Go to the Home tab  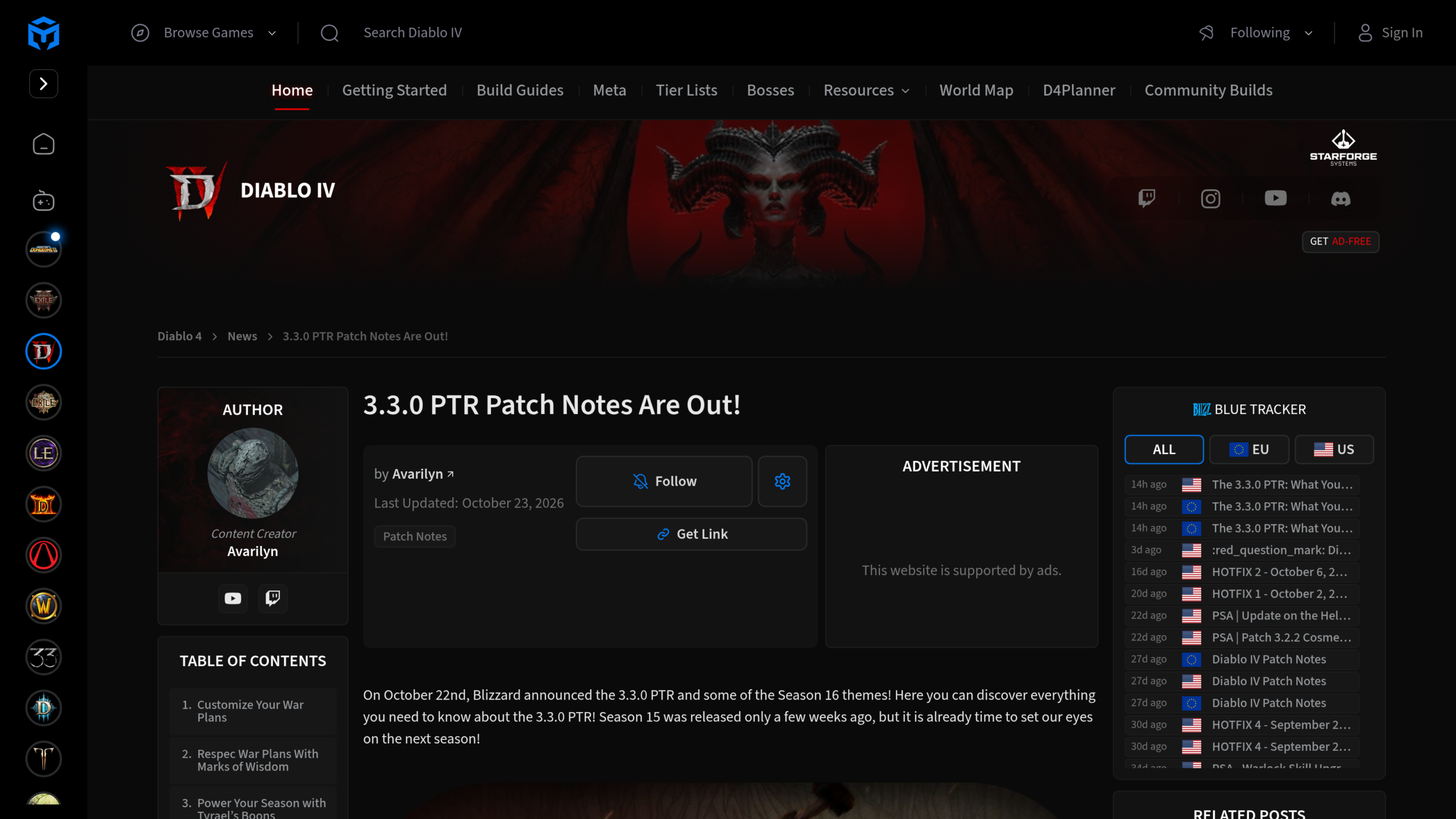coord(292,90)
